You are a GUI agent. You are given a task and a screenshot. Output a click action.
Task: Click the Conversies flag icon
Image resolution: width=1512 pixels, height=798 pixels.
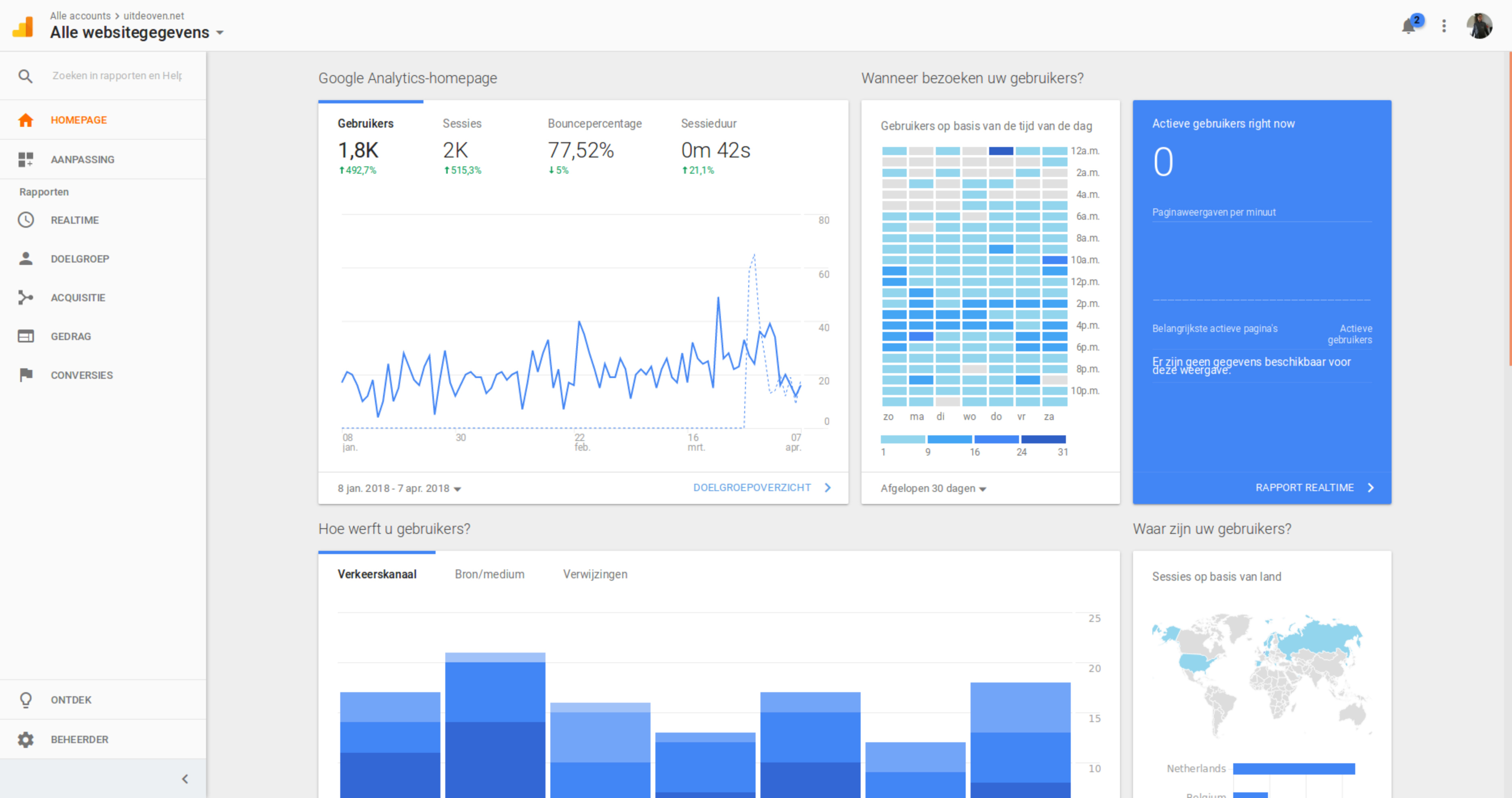(x=25, y=375)
